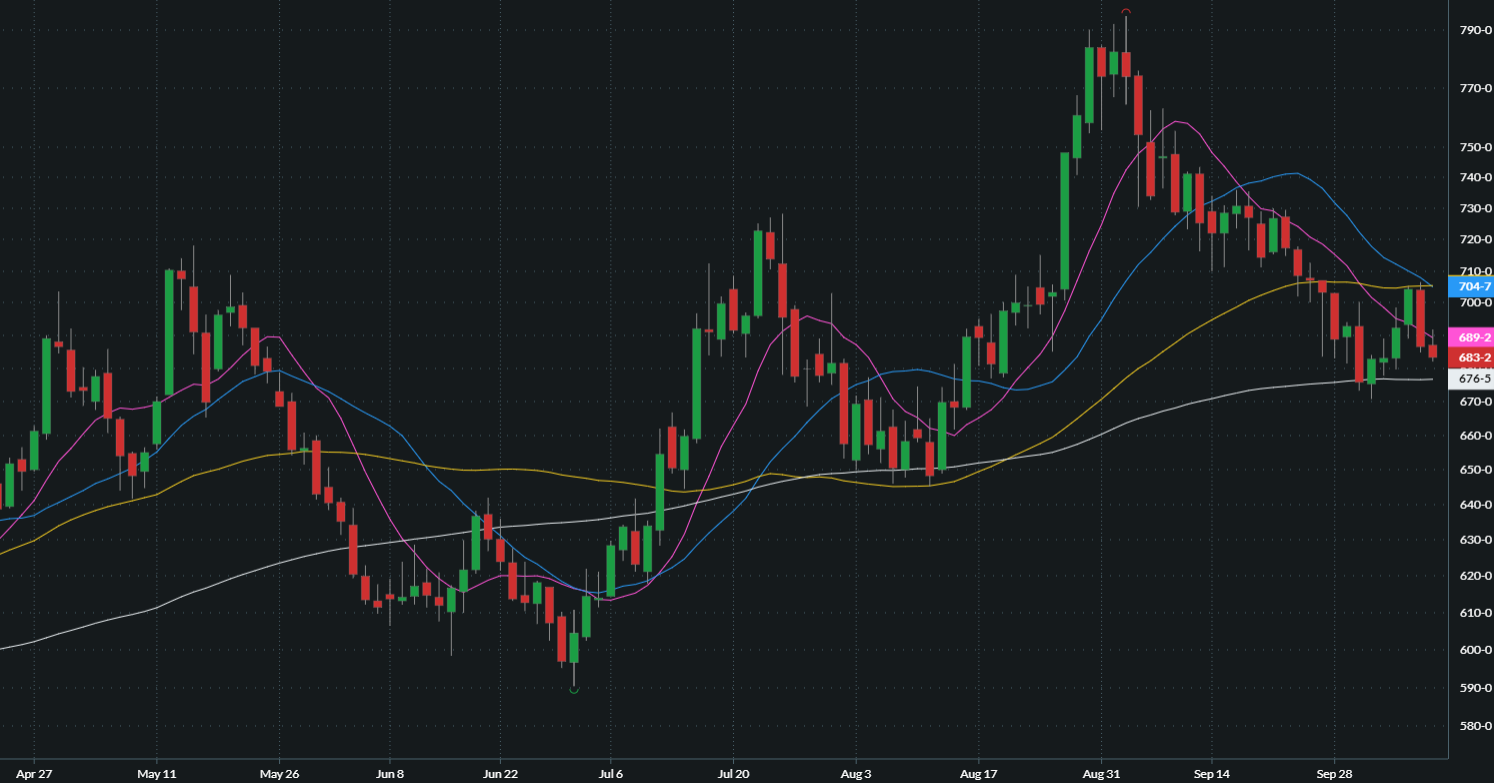The width and height of the screenshot is (1494, 783).
Task: Click the 790-0 price axis label
Action: coord(1475,31)
